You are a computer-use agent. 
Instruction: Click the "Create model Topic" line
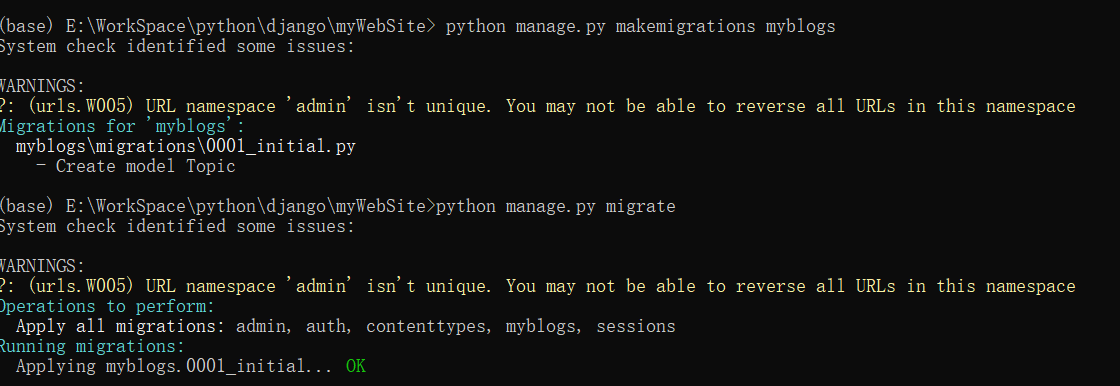[x=146, y=167]
